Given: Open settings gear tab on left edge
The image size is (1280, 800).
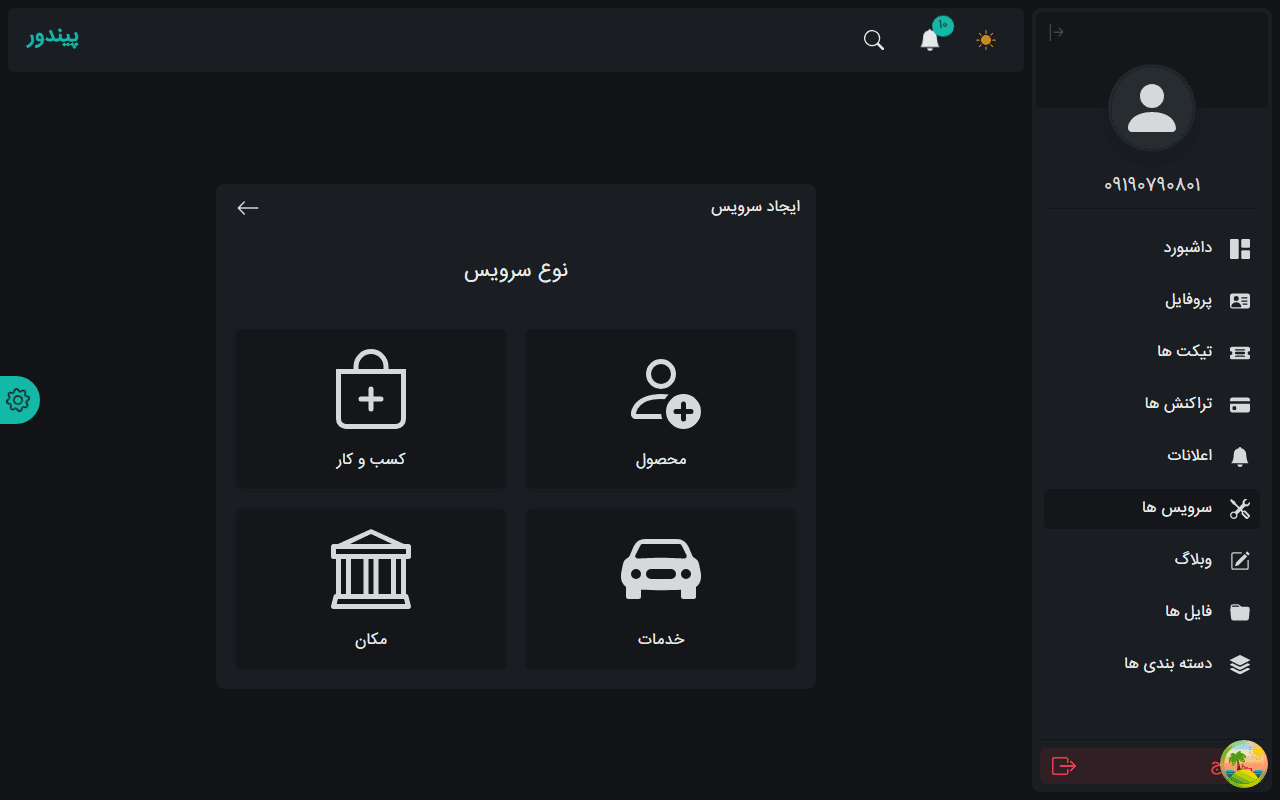Looking at the screenshot, I should click(x=18, y=400).
